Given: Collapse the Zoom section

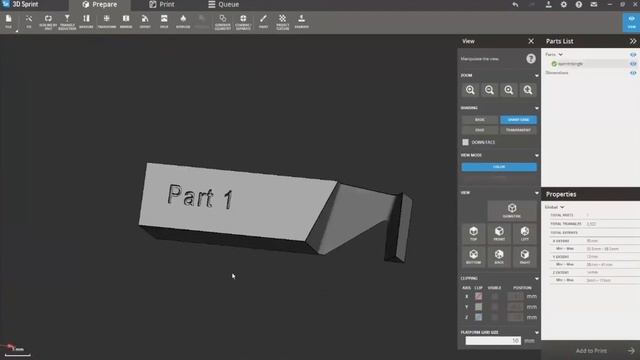Looking at the screenshot, I should [x=536, y=76].
